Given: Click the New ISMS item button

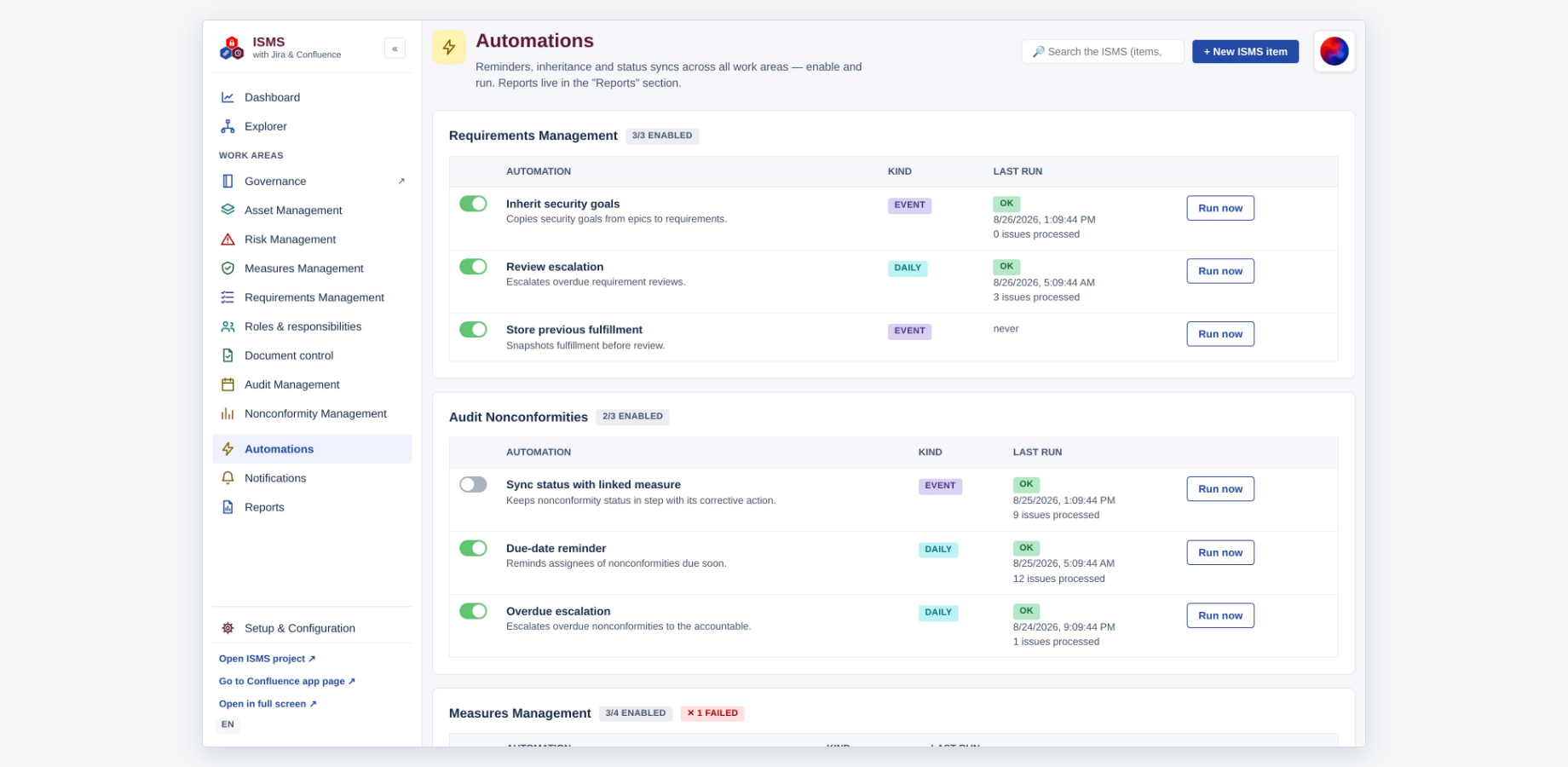Looking at the screenshot, I should point(1245,51).
